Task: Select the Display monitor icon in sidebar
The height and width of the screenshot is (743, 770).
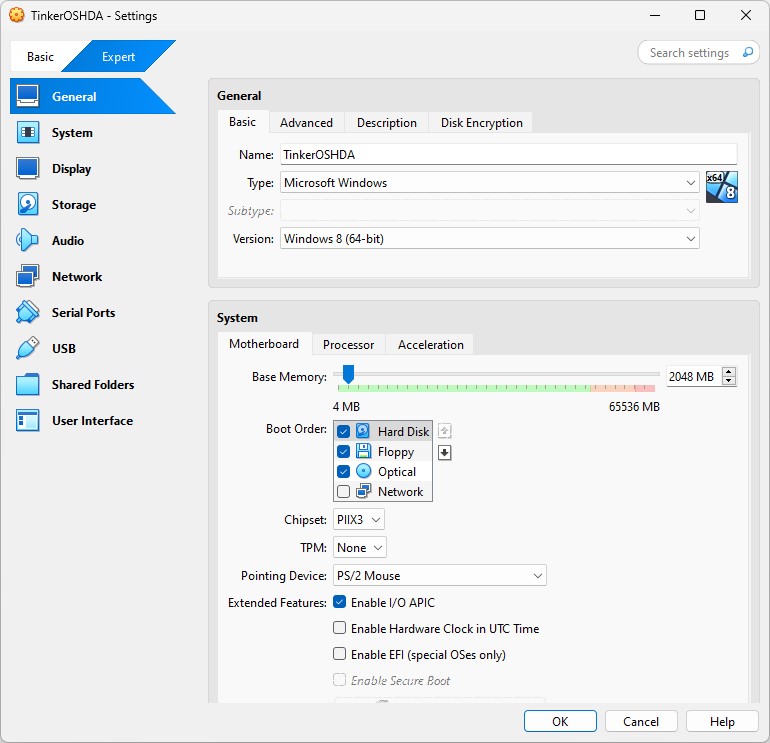Action: coord(28,168)
